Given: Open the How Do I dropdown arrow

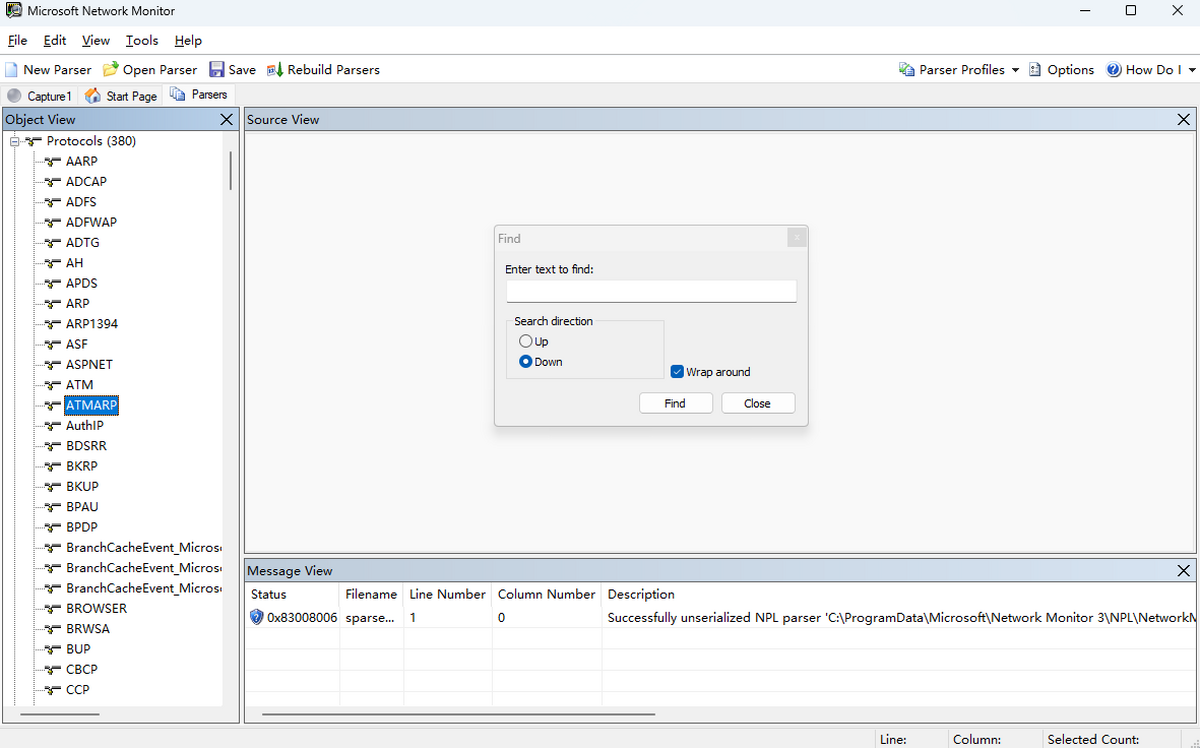Looking at the screenshot, I should (x=1192, y=70).
